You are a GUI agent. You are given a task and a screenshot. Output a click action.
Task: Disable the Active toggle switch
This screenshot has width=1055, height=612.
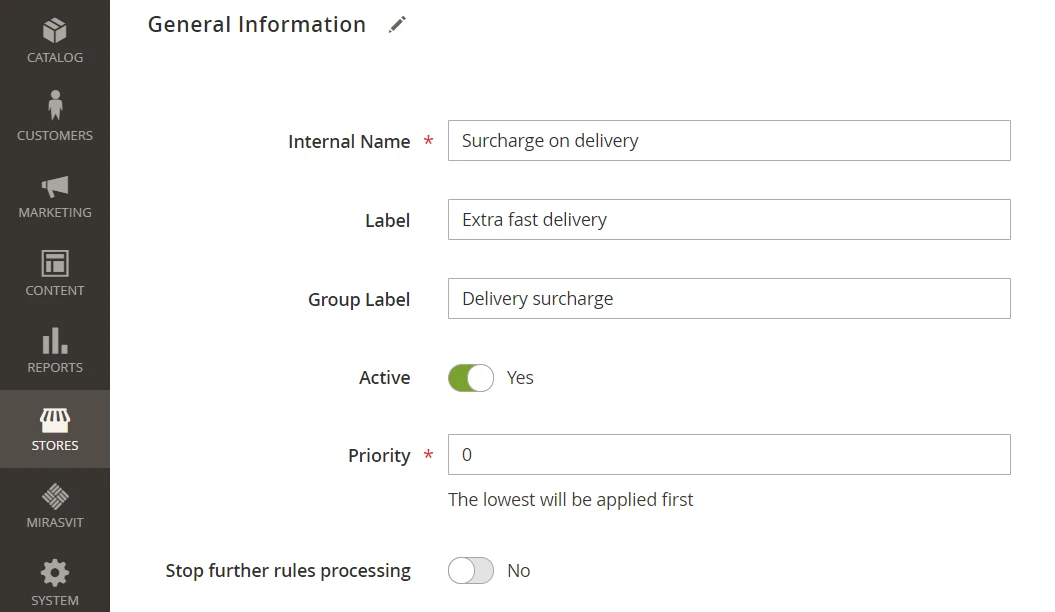(471, 378)
